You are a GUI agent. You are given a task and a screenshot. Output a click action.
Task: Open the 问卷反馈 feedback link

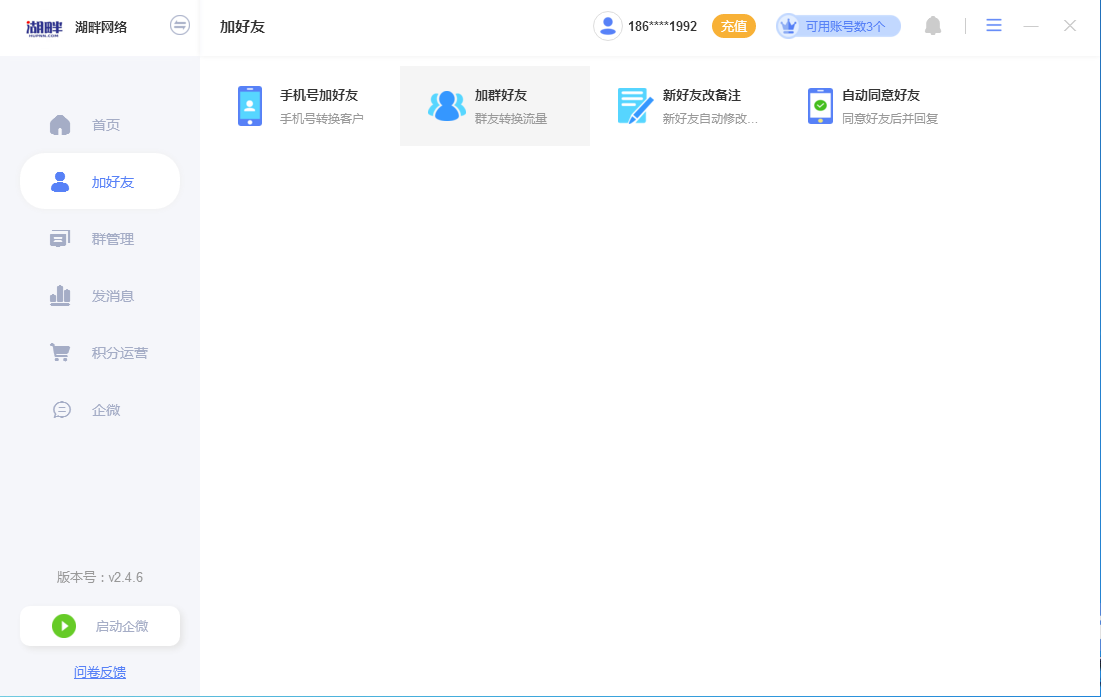tap(99, 672)
